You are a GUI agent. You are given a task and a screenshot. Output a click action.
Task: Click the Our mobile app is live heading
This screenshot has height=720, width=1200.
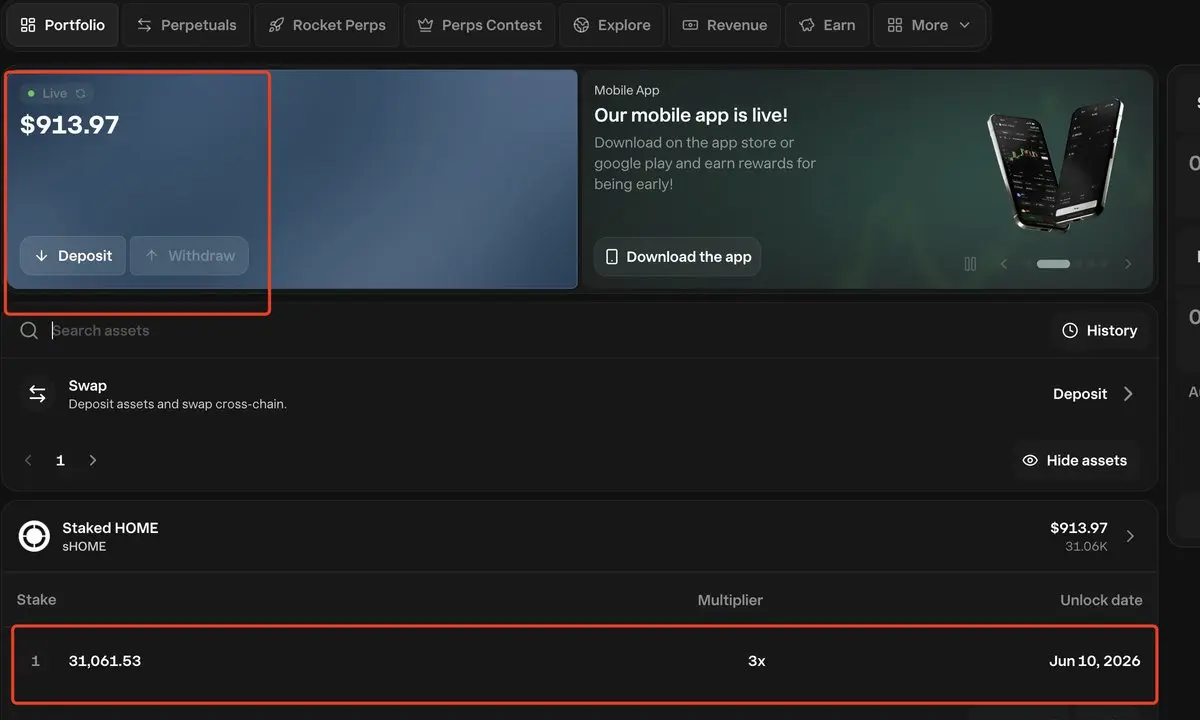coord(691,115)
